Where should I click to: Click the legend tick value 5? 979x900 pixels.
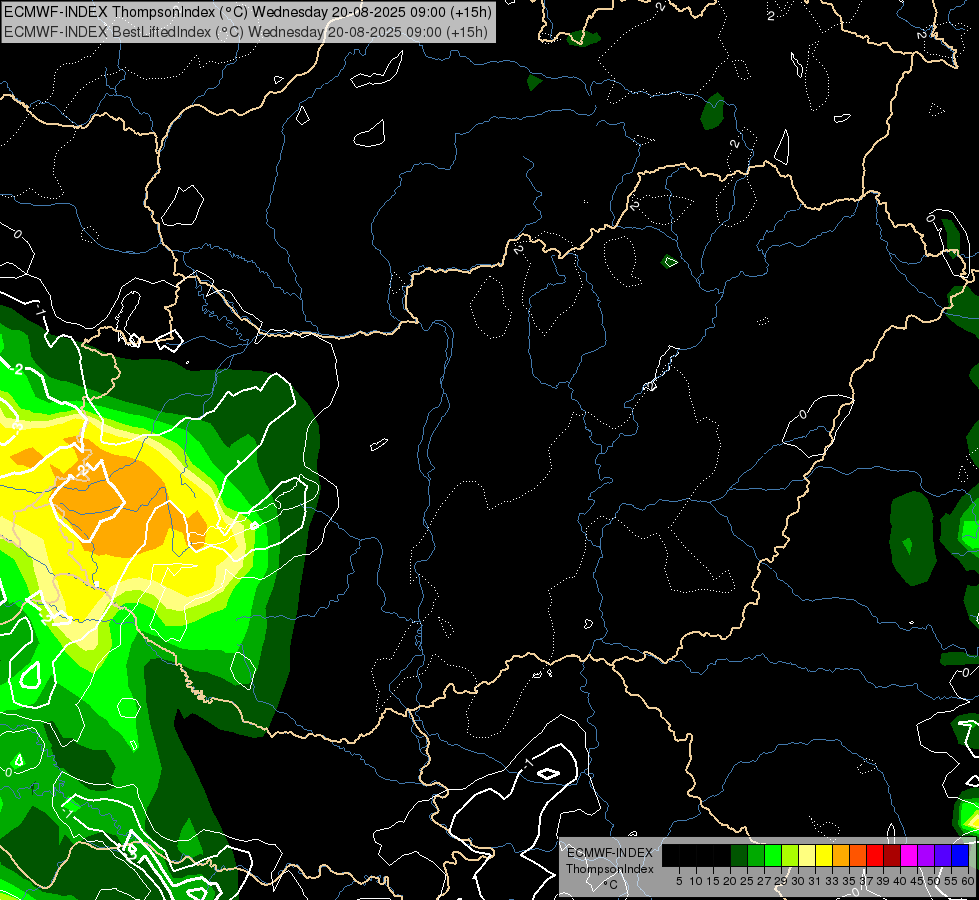(679, 881)
